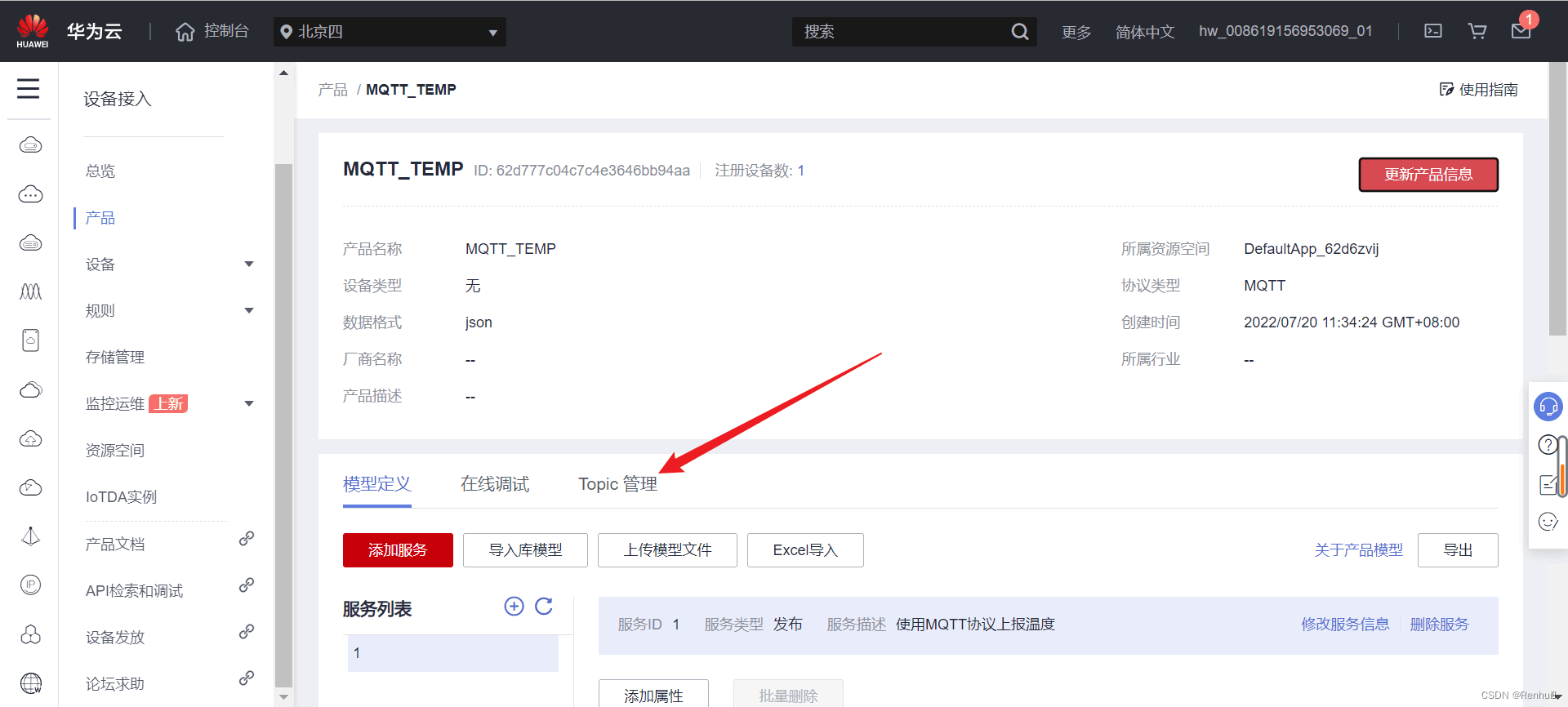
Task: Click the Huawei logo
Action: click(x=33, y=31)
